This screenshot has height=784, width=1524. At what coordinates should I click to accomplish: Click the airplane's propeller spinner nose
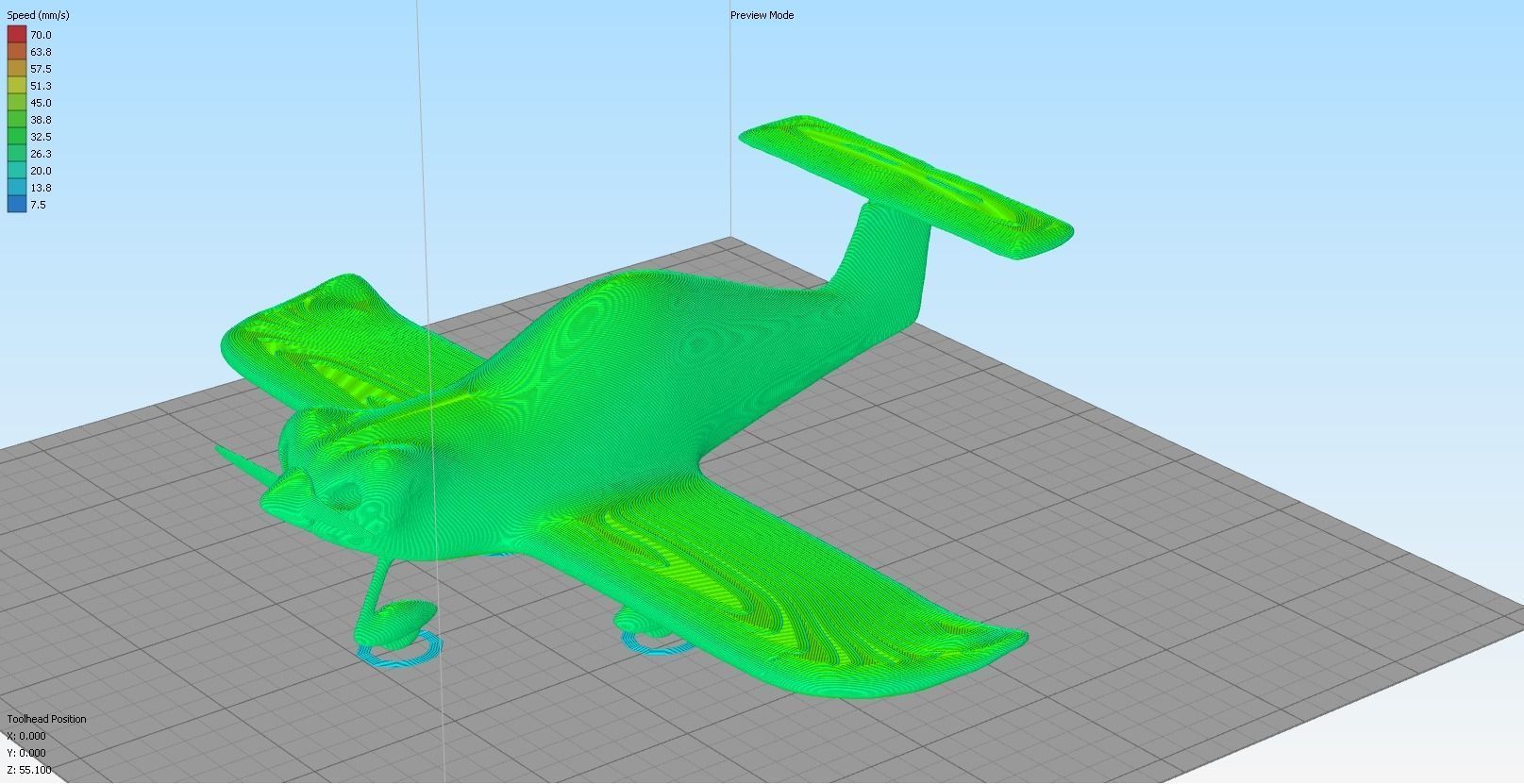(286, 492)
